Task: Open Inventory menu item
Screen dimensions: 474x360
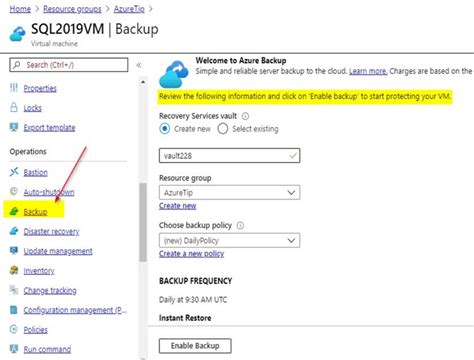Action: click(39, 271)
